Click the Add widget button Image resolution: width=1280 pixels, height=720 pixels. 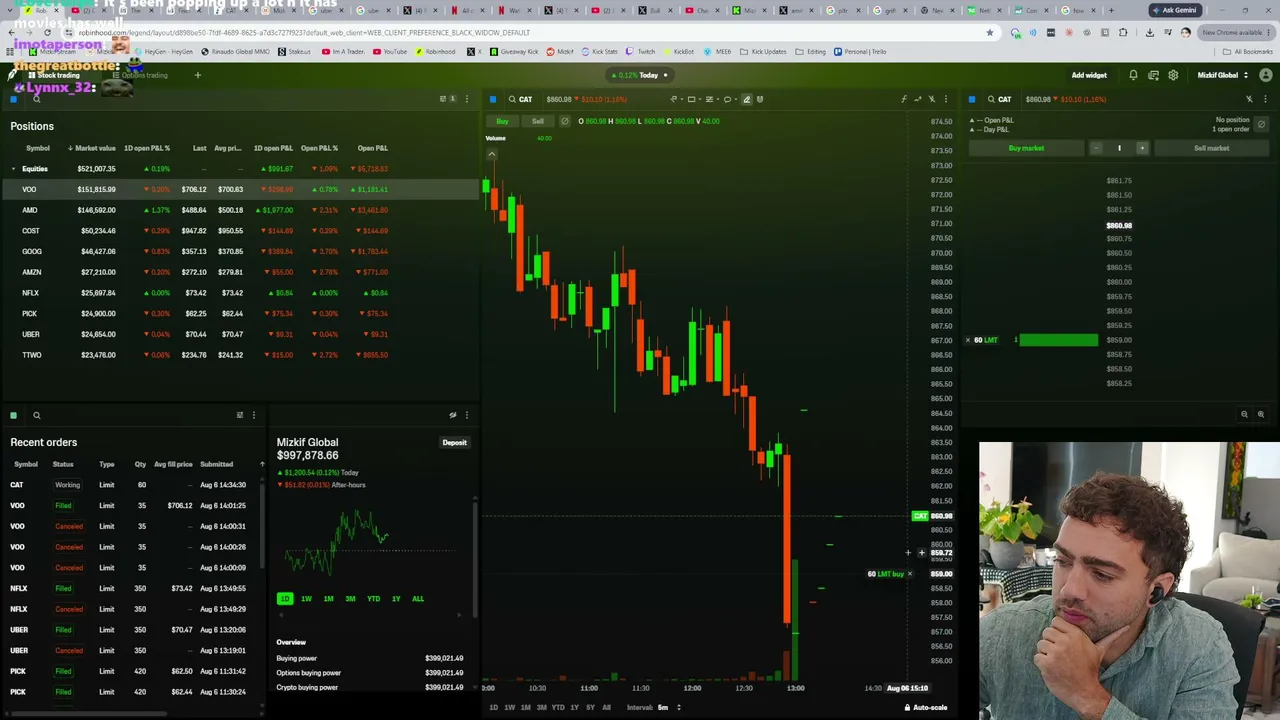pos(1089,75)
